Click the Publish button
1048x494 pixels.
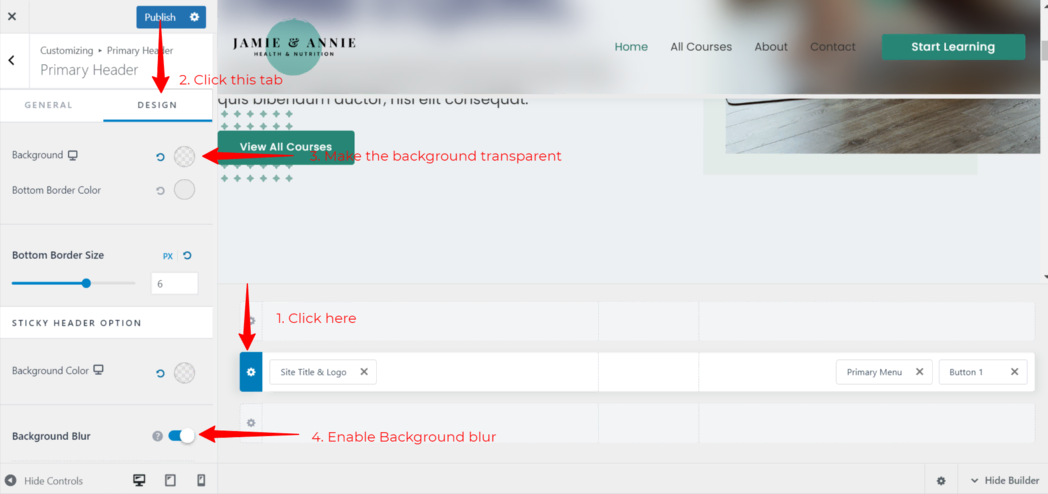tap(160, 17)
